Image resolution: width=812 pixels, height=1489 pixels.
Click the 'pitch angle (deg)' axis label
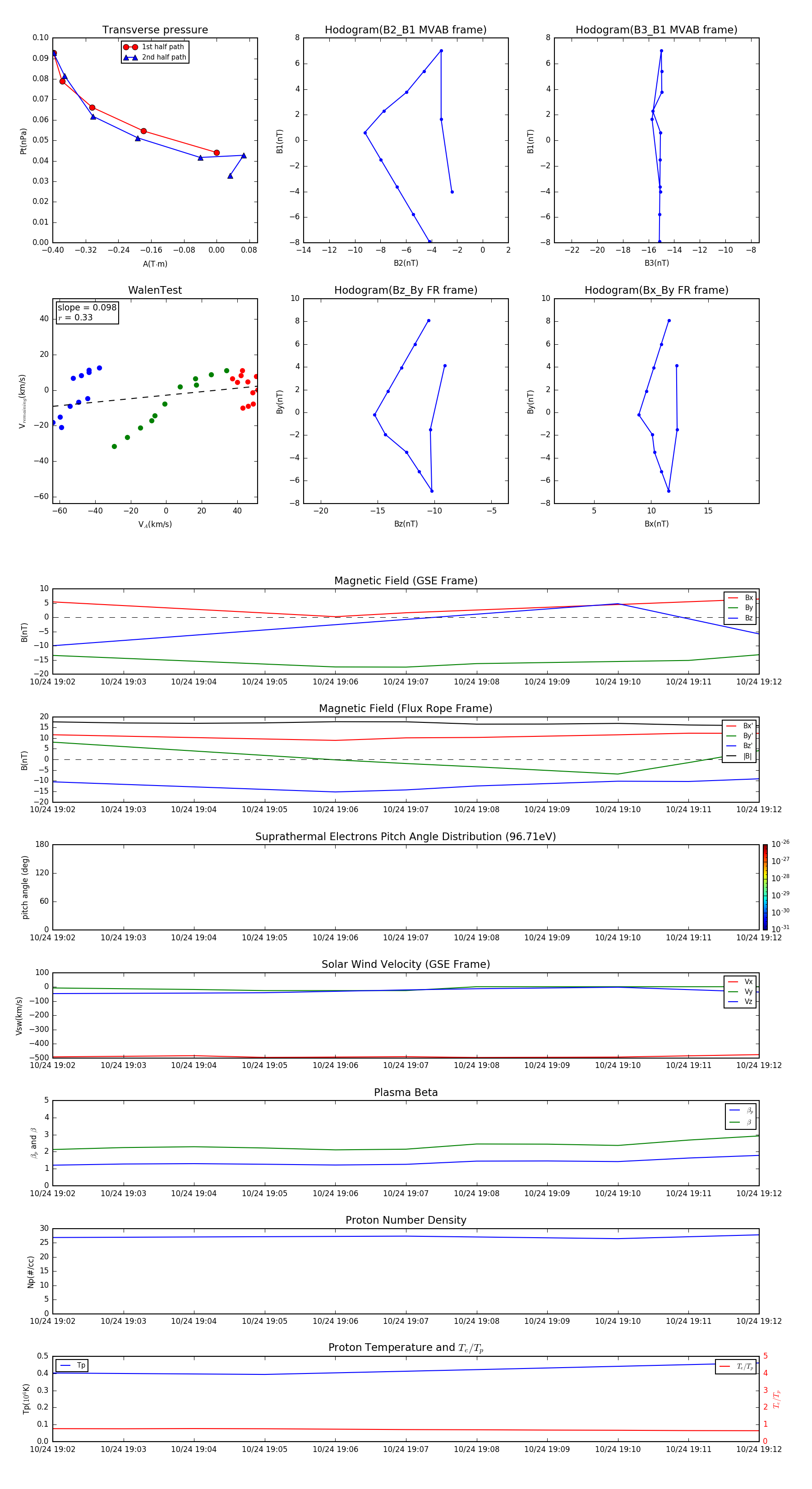25,887
